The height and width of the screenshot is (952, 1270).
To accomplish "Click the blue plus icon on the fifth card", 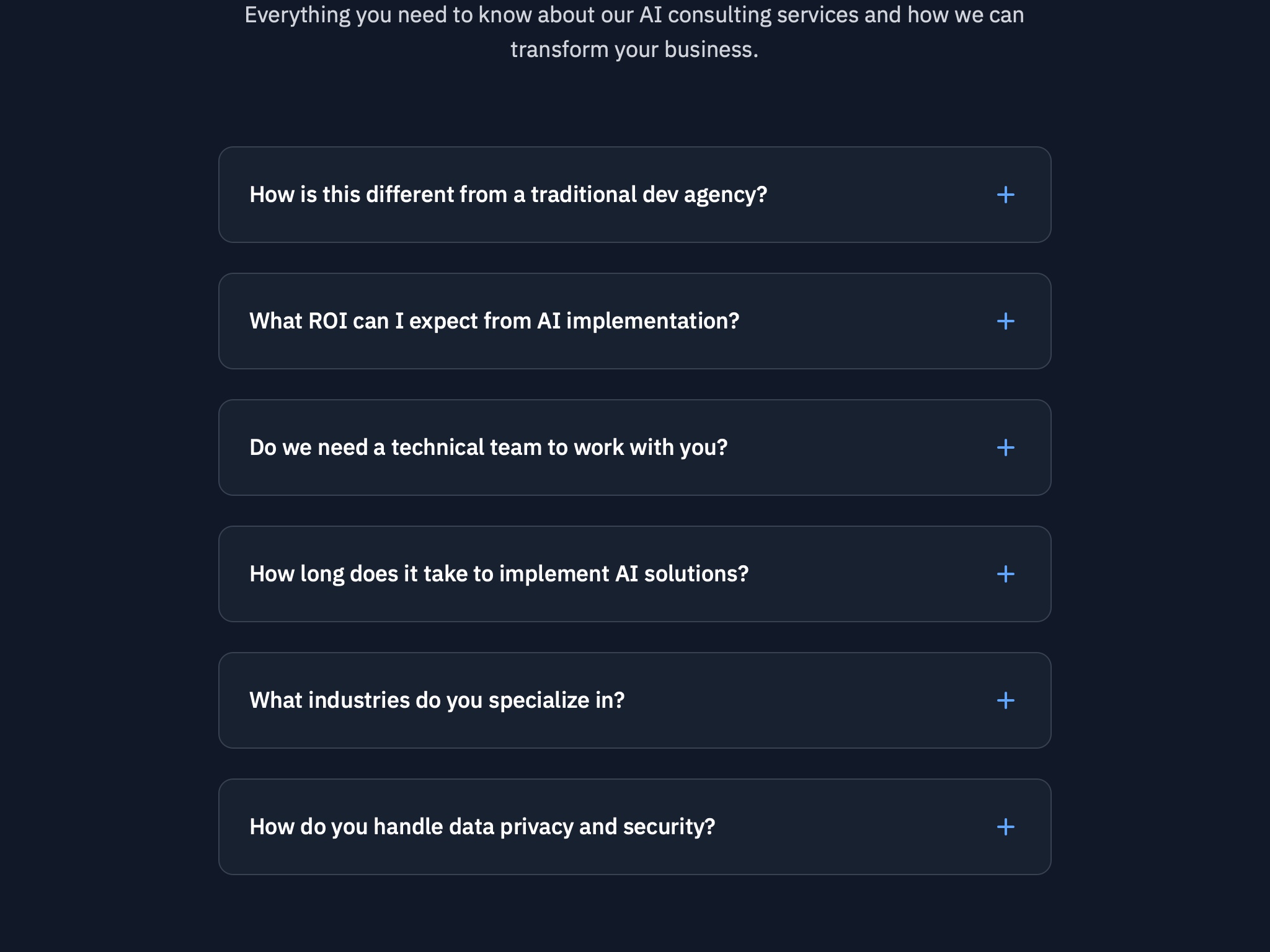I will [x=1006, y=700].
